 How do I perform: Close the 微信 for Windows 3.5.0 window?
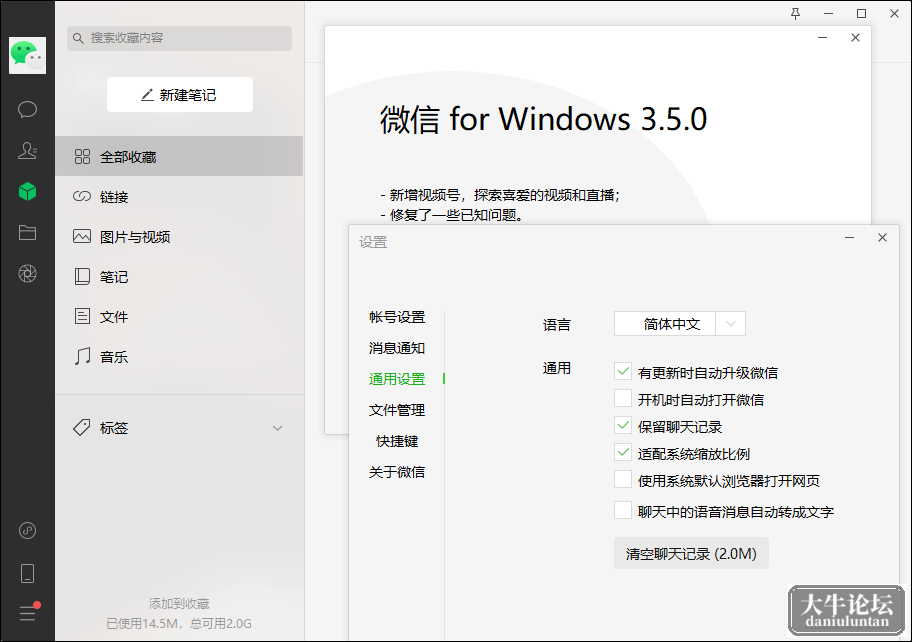coord(855,37)
